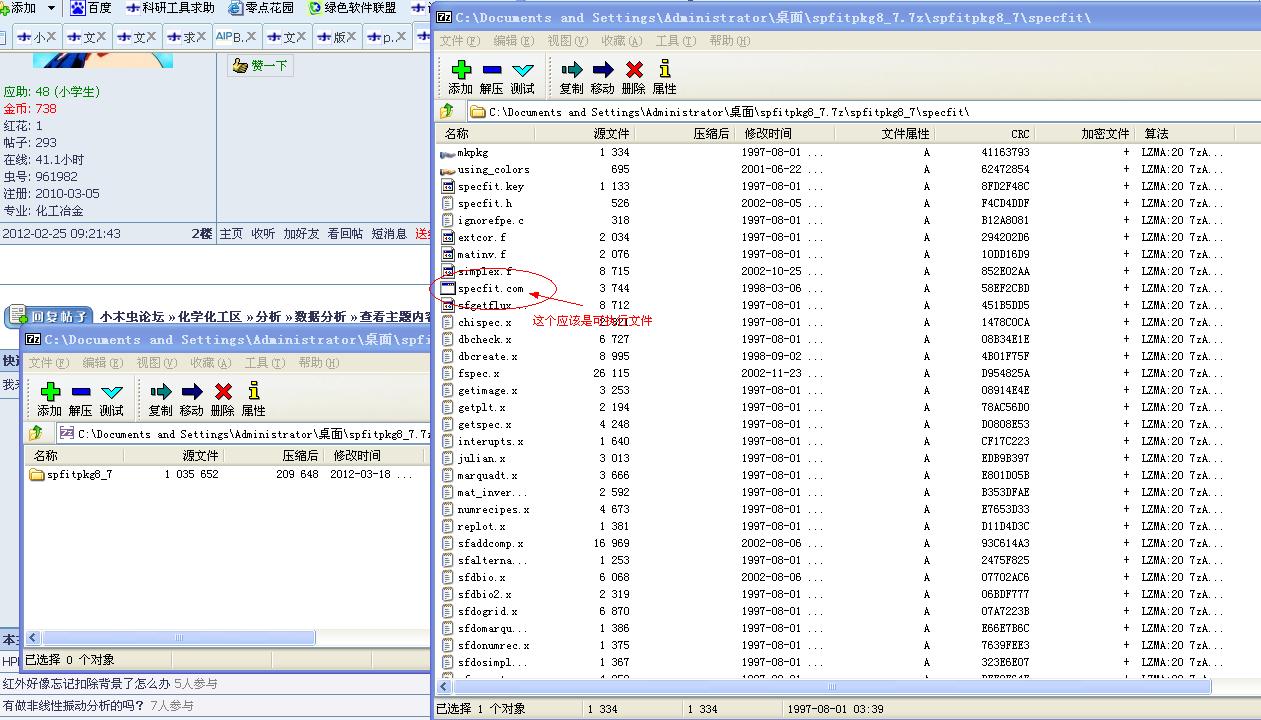Open the 文件(F) menu in the specfit window
Viewport: 1261px width, 720px height.
pos(460,41)
